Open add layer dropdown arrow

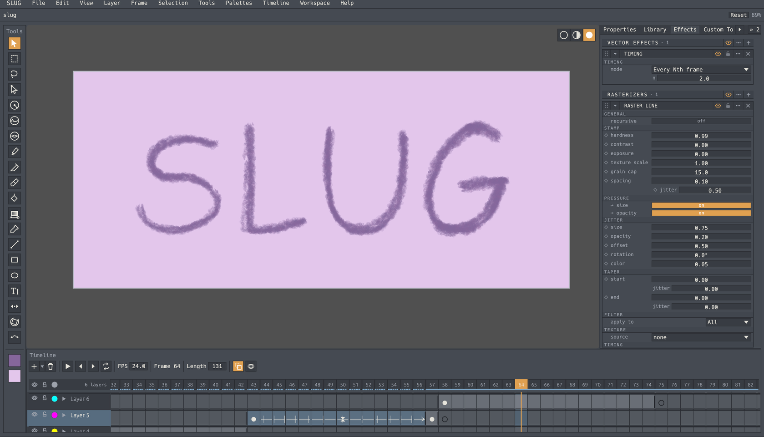42,367
